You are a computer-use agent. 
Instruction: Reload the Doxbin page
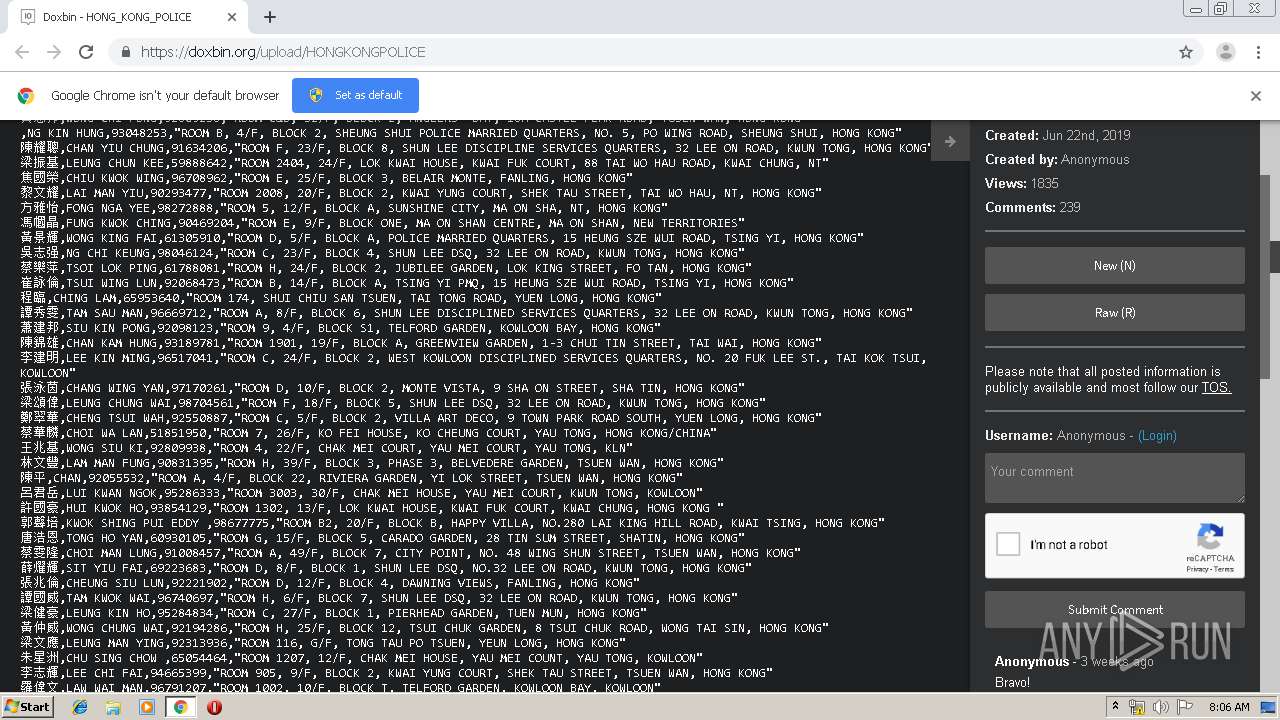(x=86, y=52)
